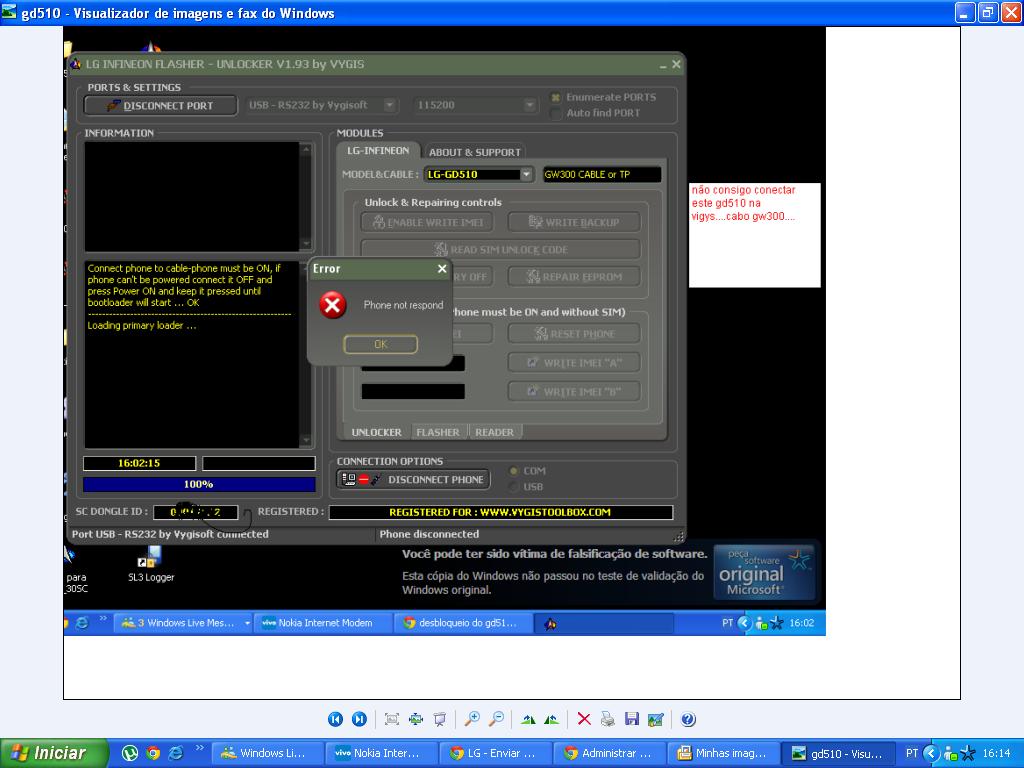
Task: Expand hidden tray icons in captured taskbar
Action: pos(744,623)
